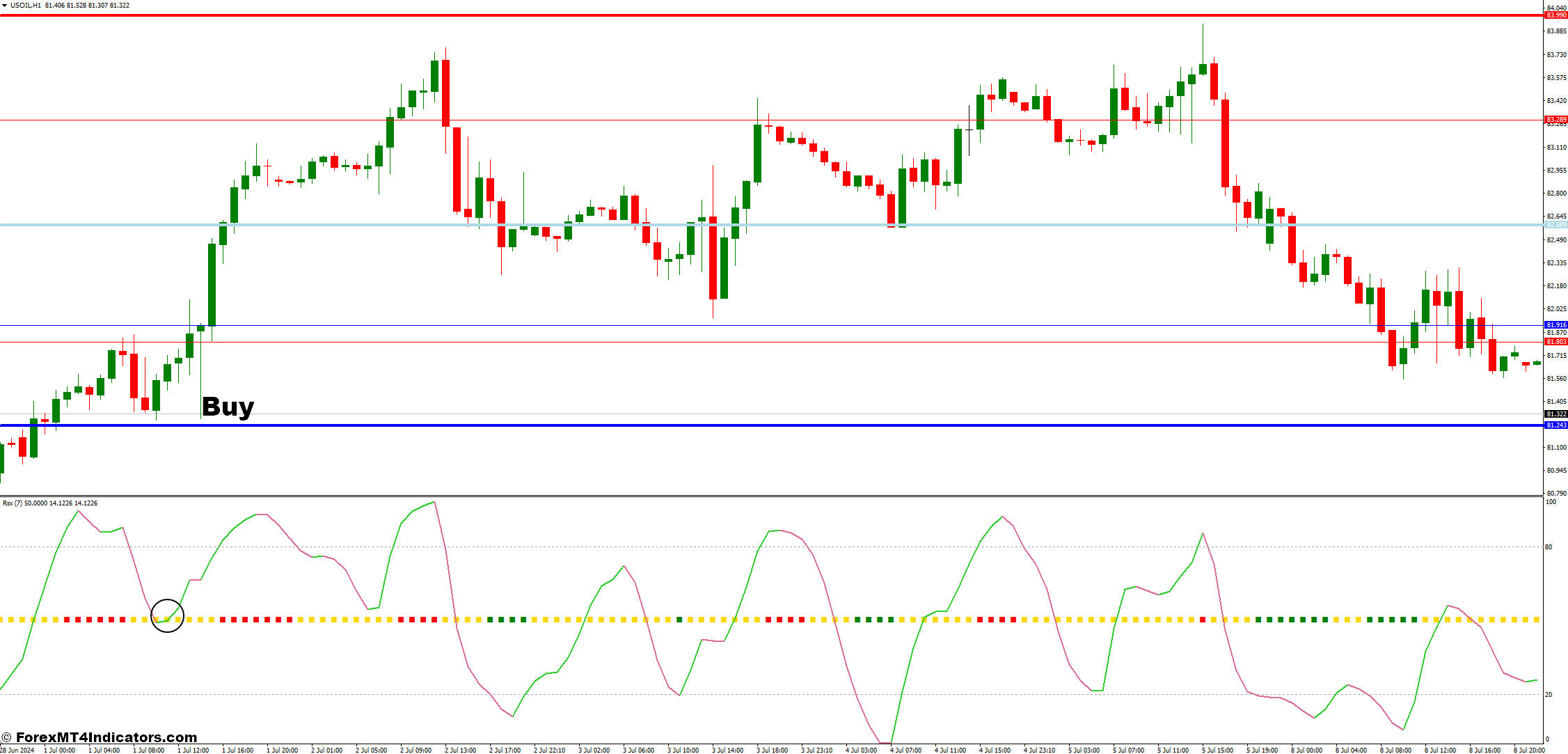Click the 8 Jul 20:00 time label

coord(1530,750)
